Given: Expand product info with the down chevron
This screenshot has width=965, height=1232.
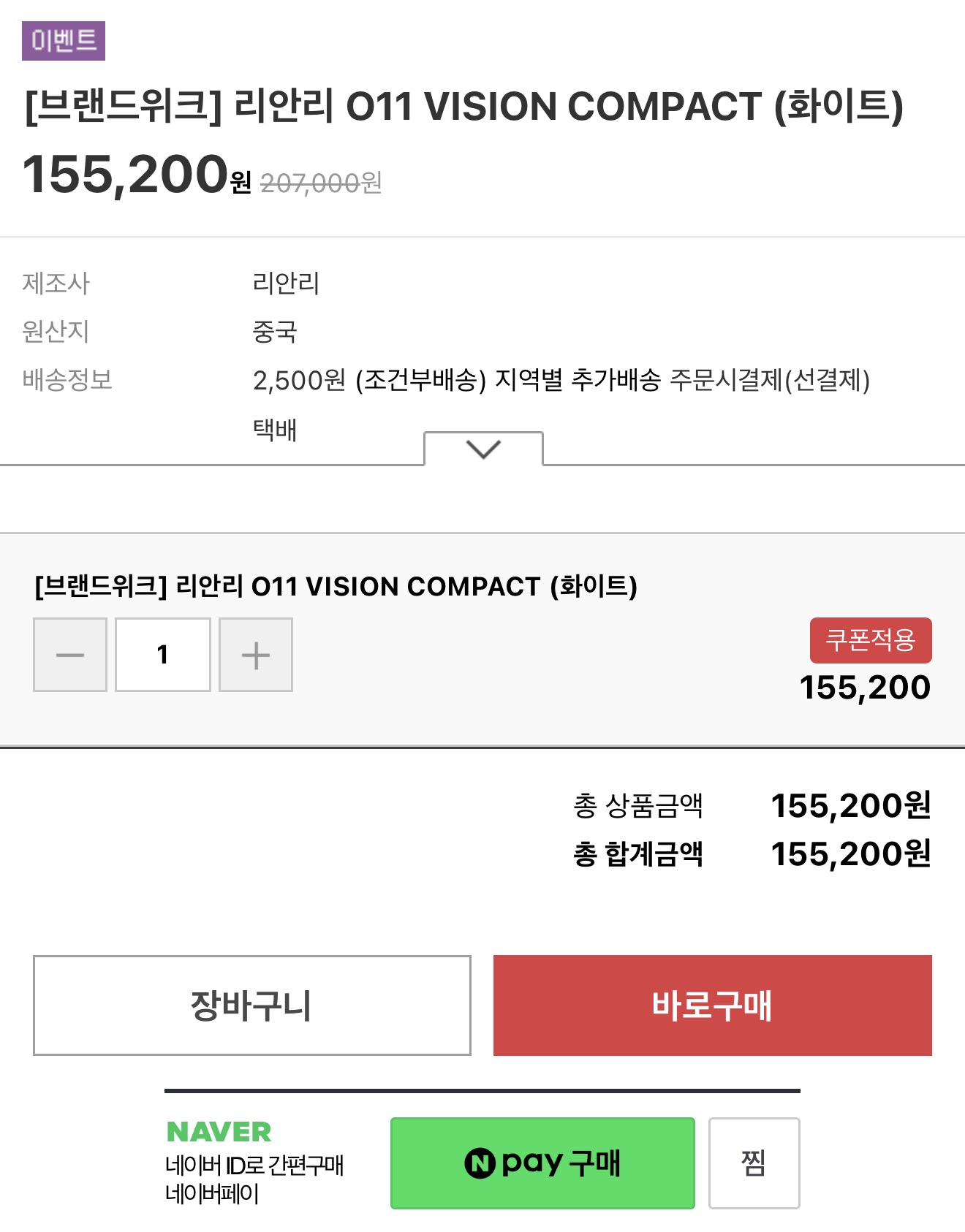Looking at the screenshot, I should 483,449.
